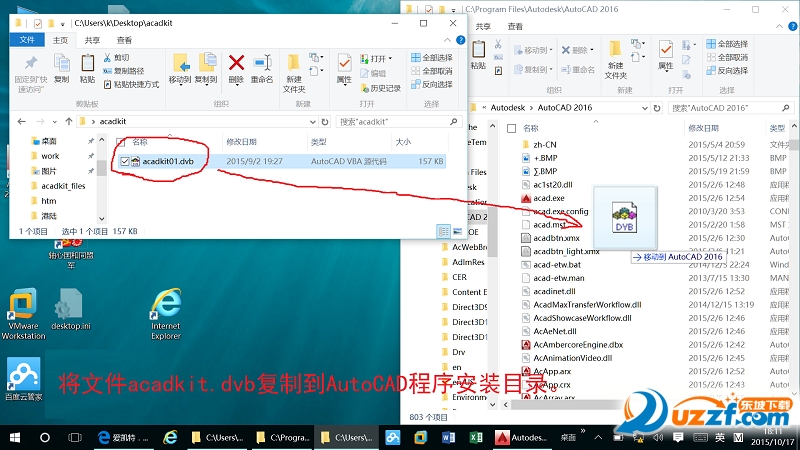Screen dimensions: 800x450
Task: Open Internet Explorer desktop shortcut
Action: tap(166, 314)
